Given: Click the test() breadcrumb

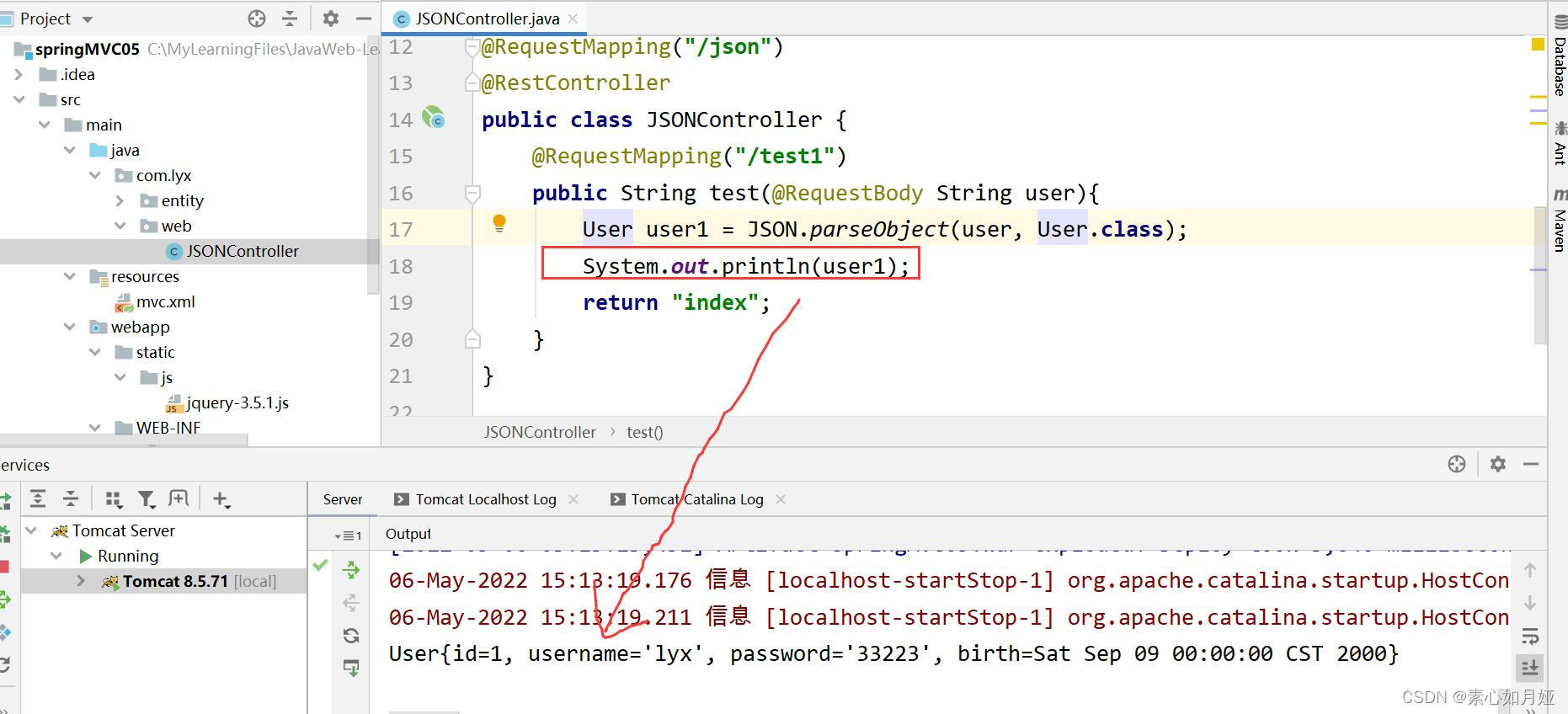Looking at the screenshot, I should pyautogui.click(x=645, y=432).
